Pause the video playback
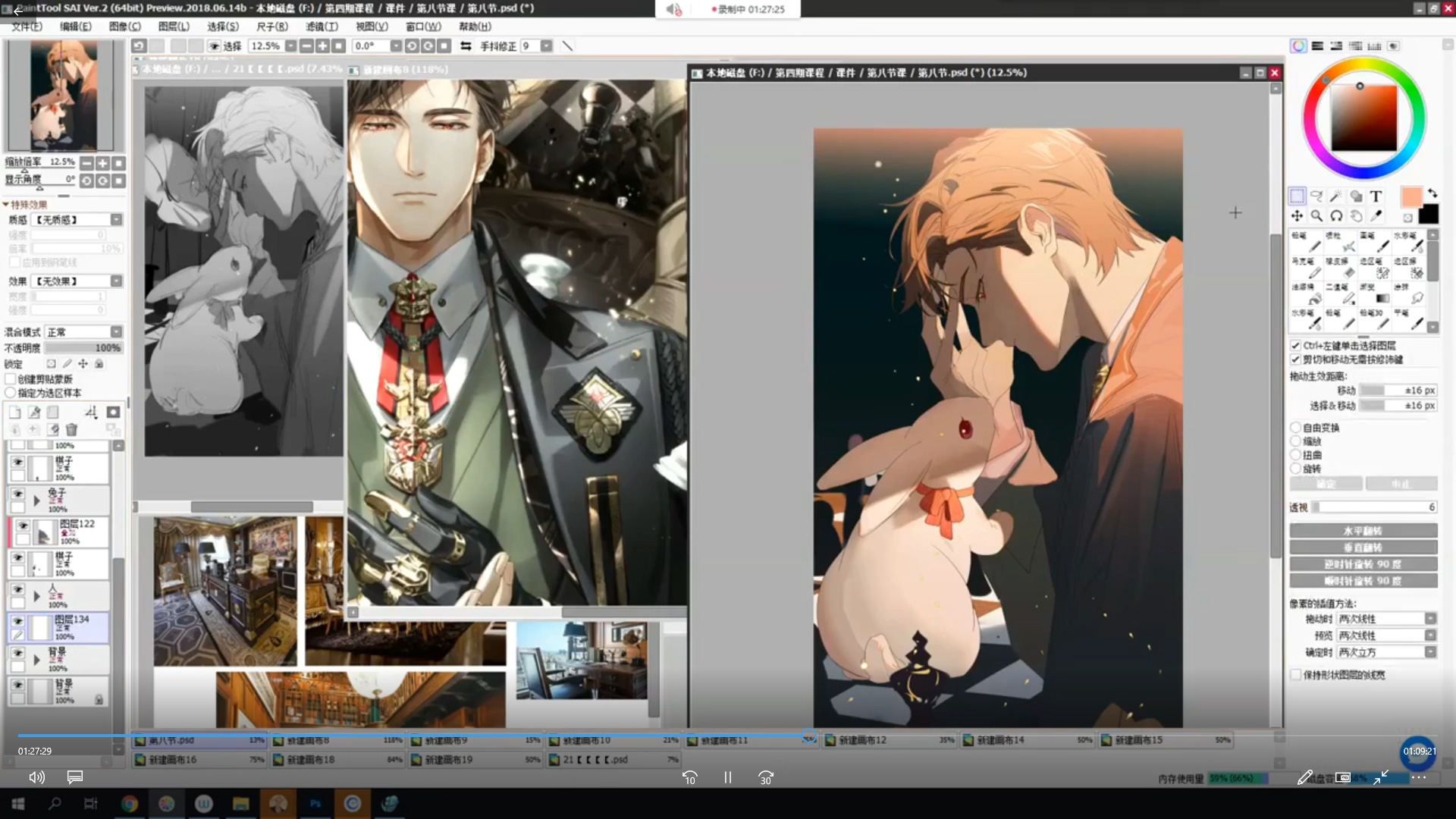Screen dimensions: 1456x819 [x=727, y=778]
